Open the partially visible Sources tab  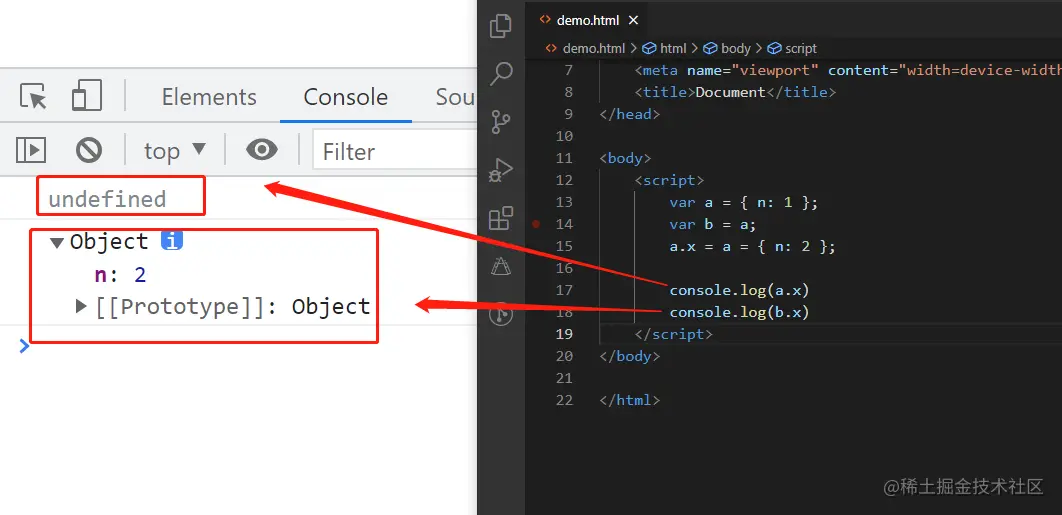(455, 97)
